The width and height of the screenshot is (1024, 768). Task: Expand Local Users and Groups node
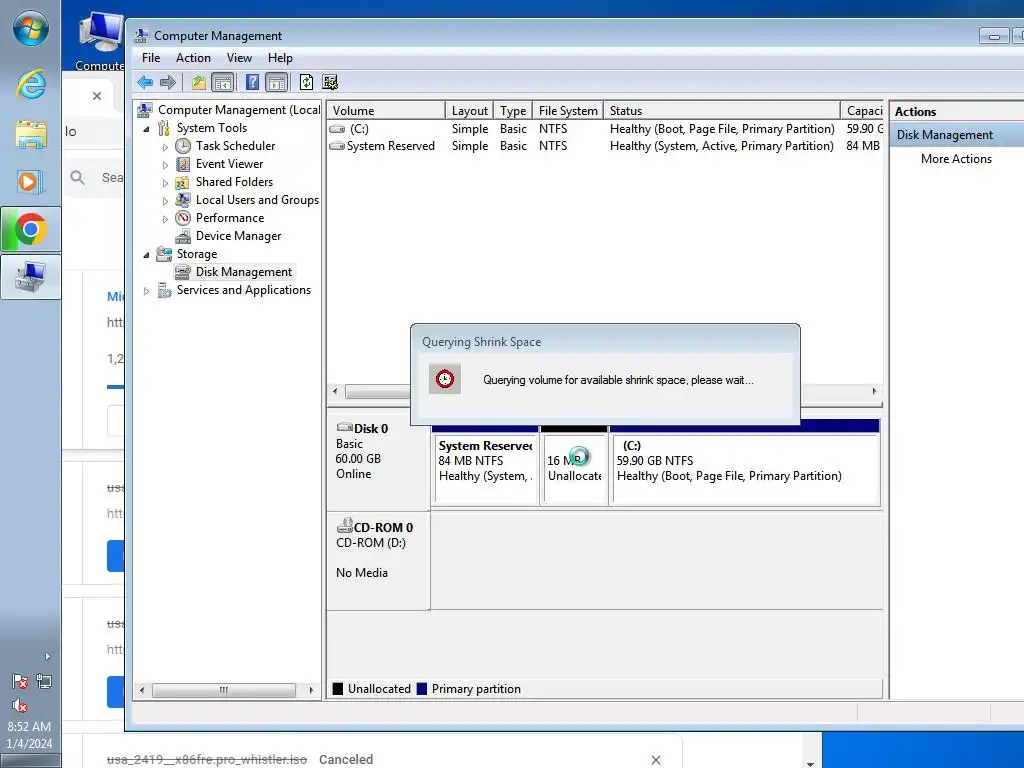(165, 200)
